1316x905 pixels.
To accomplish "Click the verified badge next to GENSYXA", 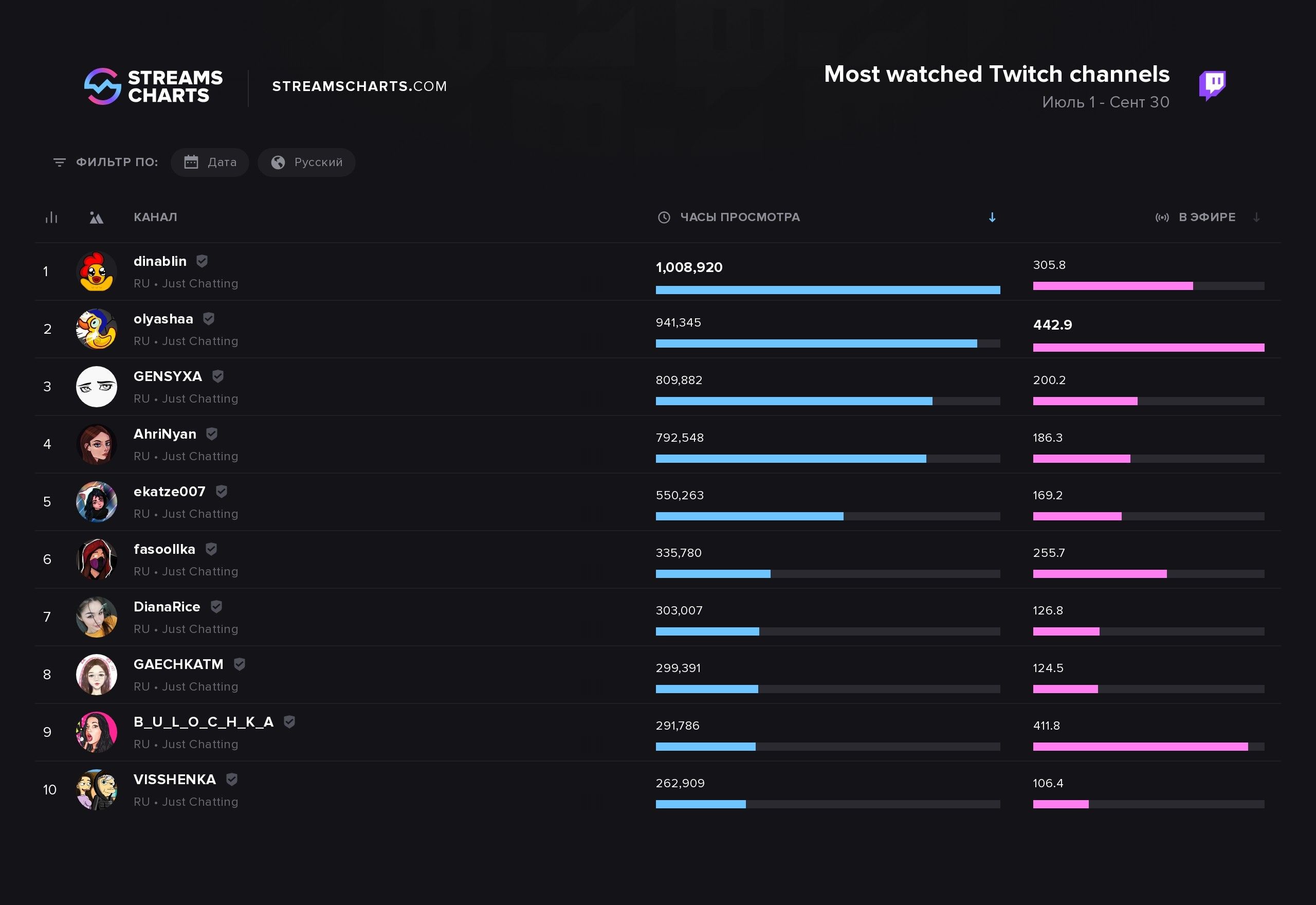I will point(217,376).
